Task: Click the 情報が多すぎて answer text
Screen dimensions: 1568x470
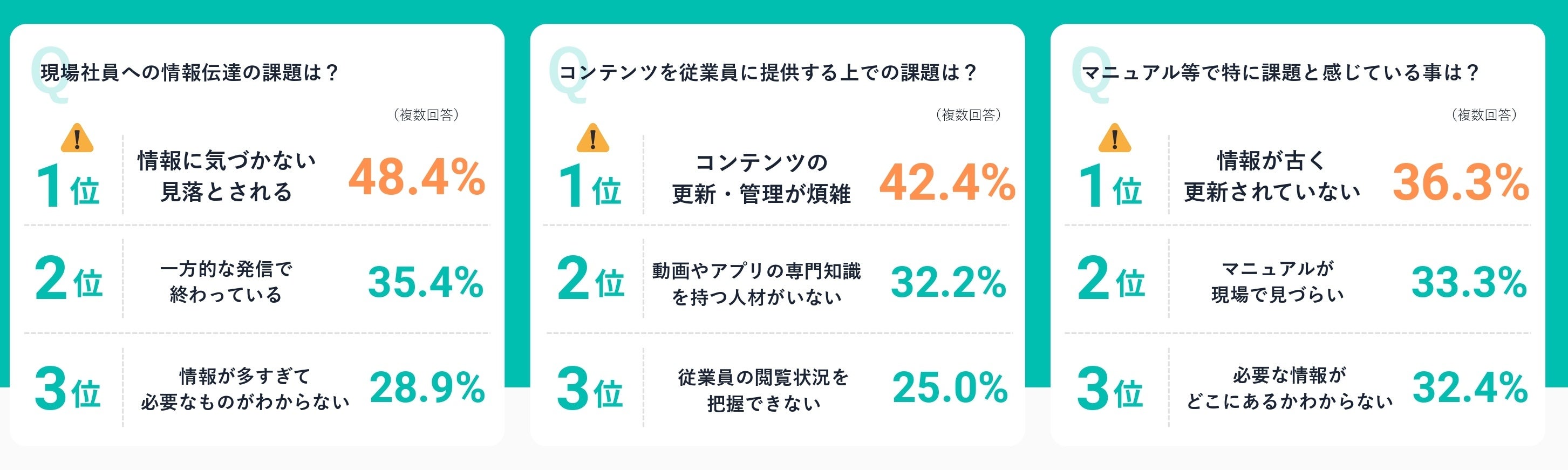Action: pyautogui.click(x=244, y=376)
